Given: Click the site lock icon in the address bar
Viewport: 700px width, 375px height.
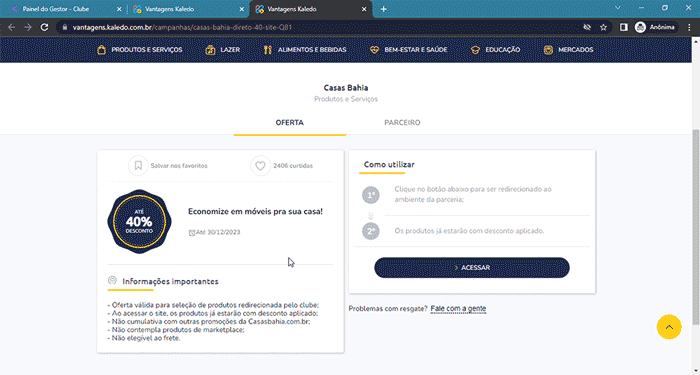Looking at the screenshot, I should (x=65, y=27).
